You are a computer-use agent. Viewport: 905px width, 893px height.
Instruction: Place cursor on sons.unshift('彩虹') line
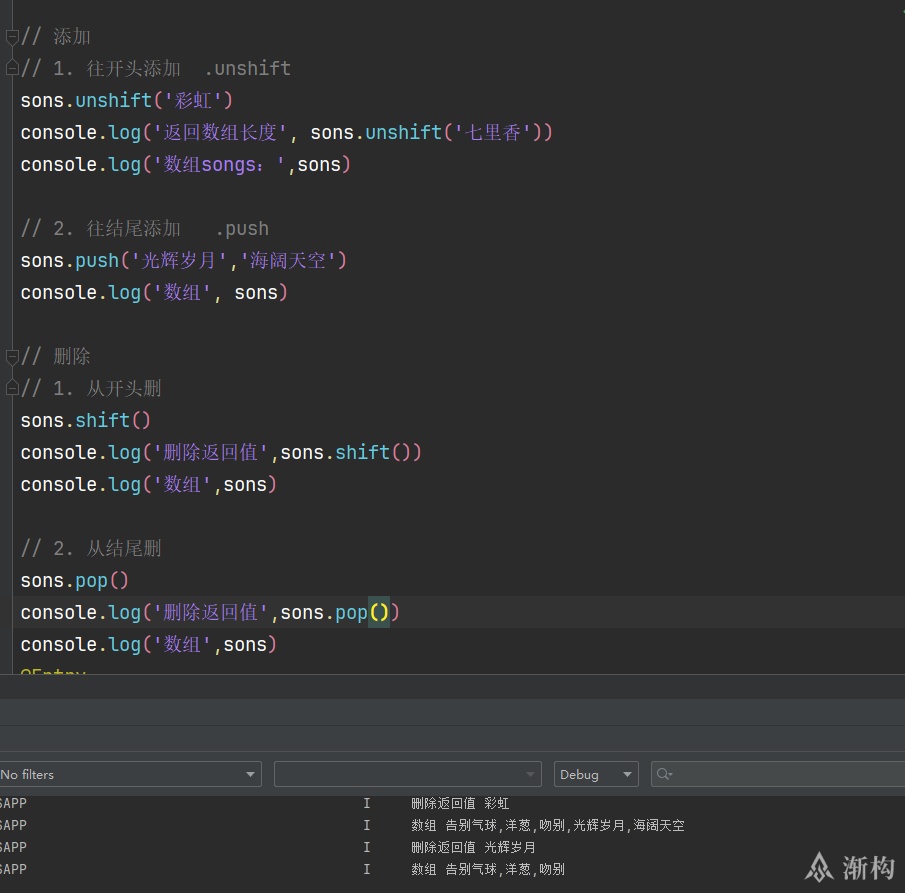tap(126, 100)
